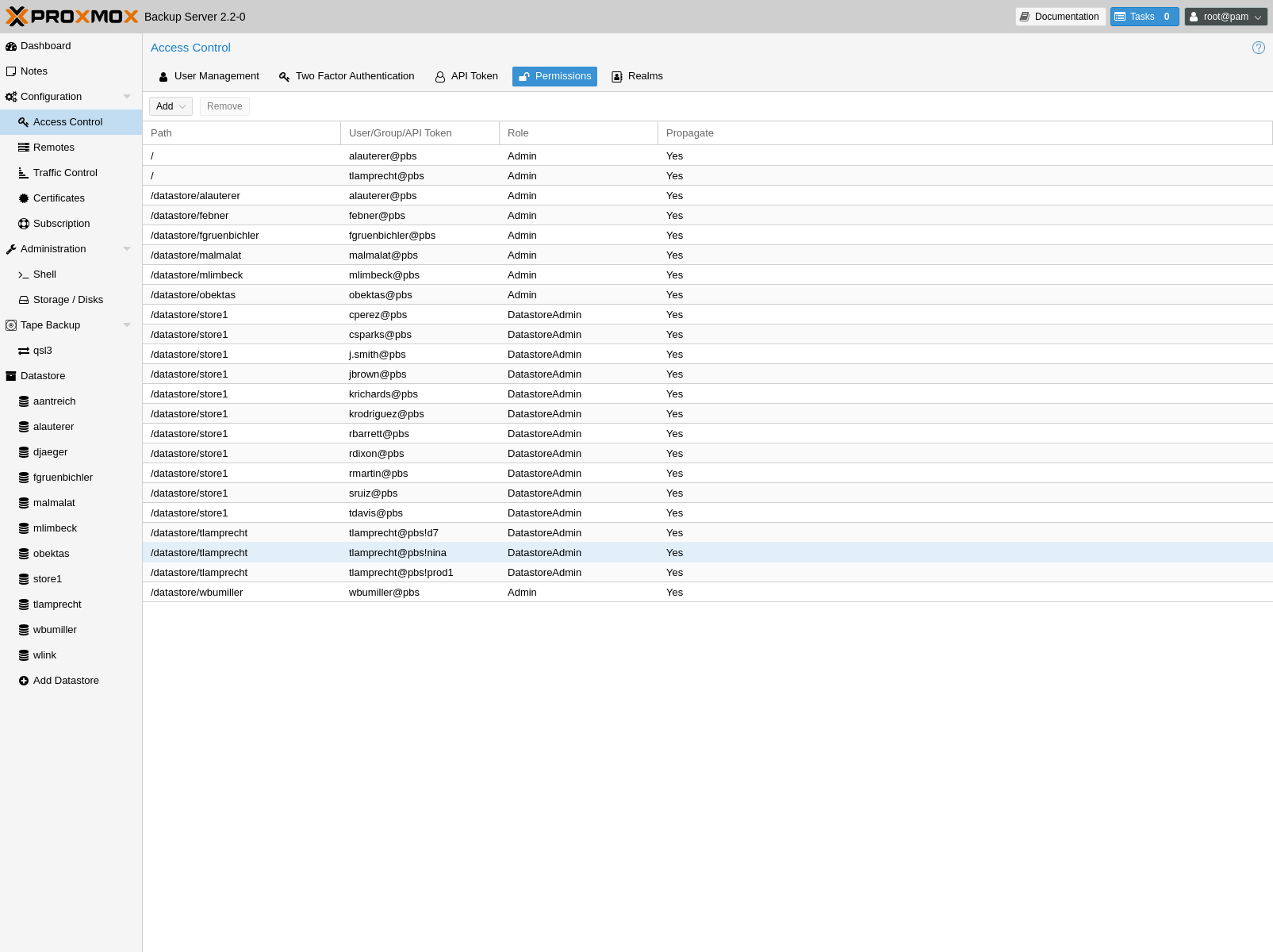Switch to the User Management tab

click(209, 76)
